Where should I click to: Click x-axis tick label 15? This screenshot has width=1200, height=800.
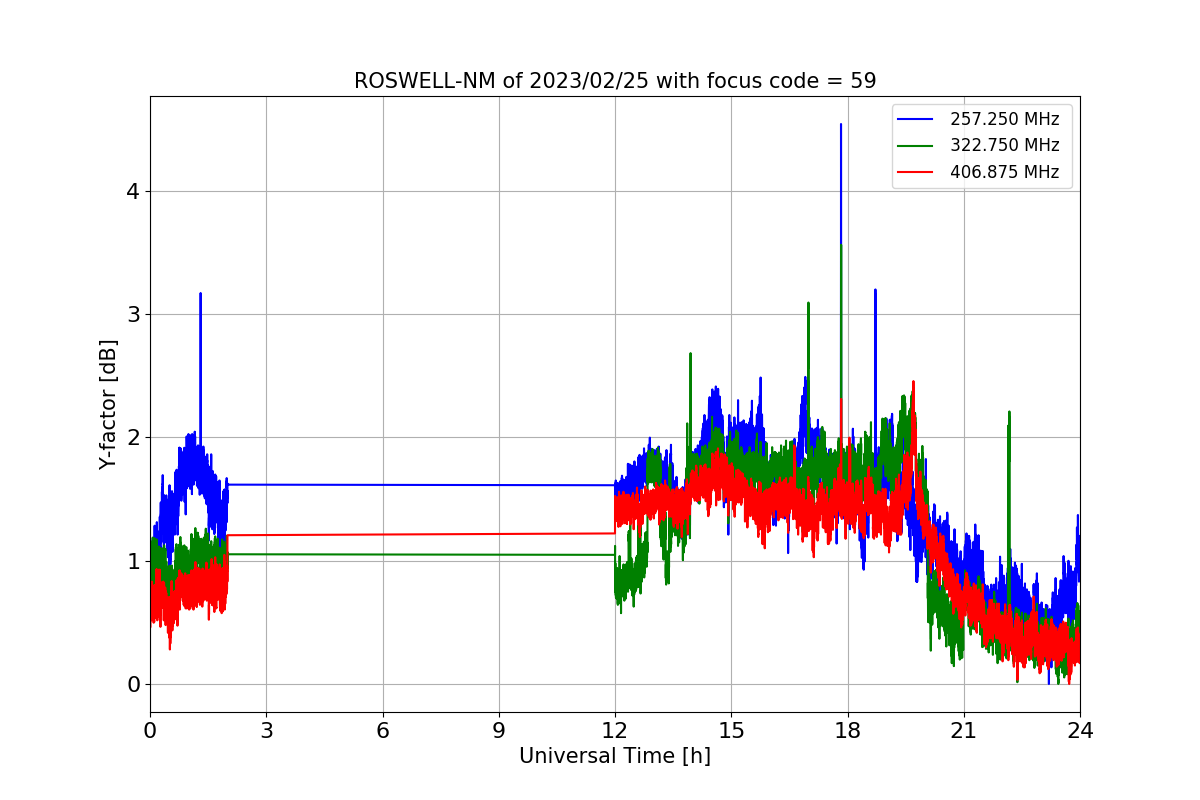pyautogui.click(x=731, y=730)
